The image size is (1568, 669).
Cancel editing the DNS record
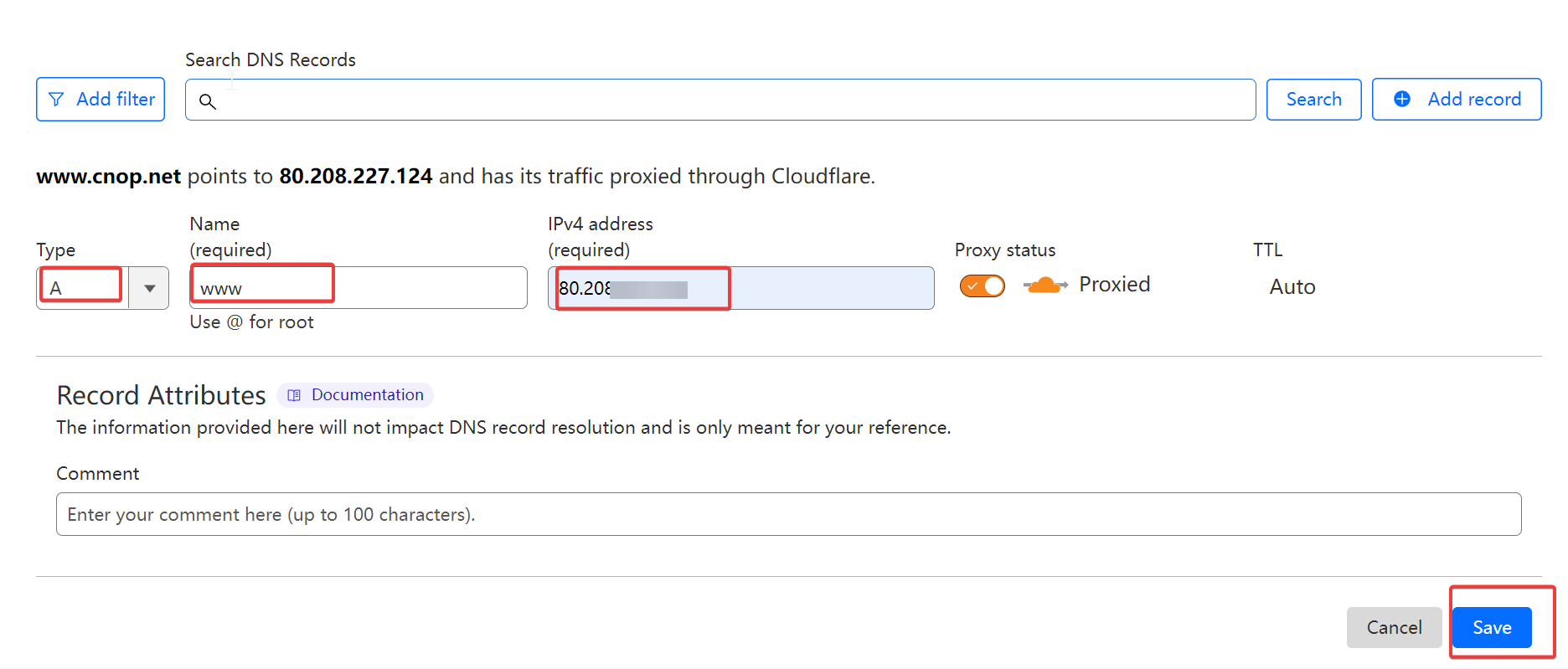click(x=1394, y=627)
